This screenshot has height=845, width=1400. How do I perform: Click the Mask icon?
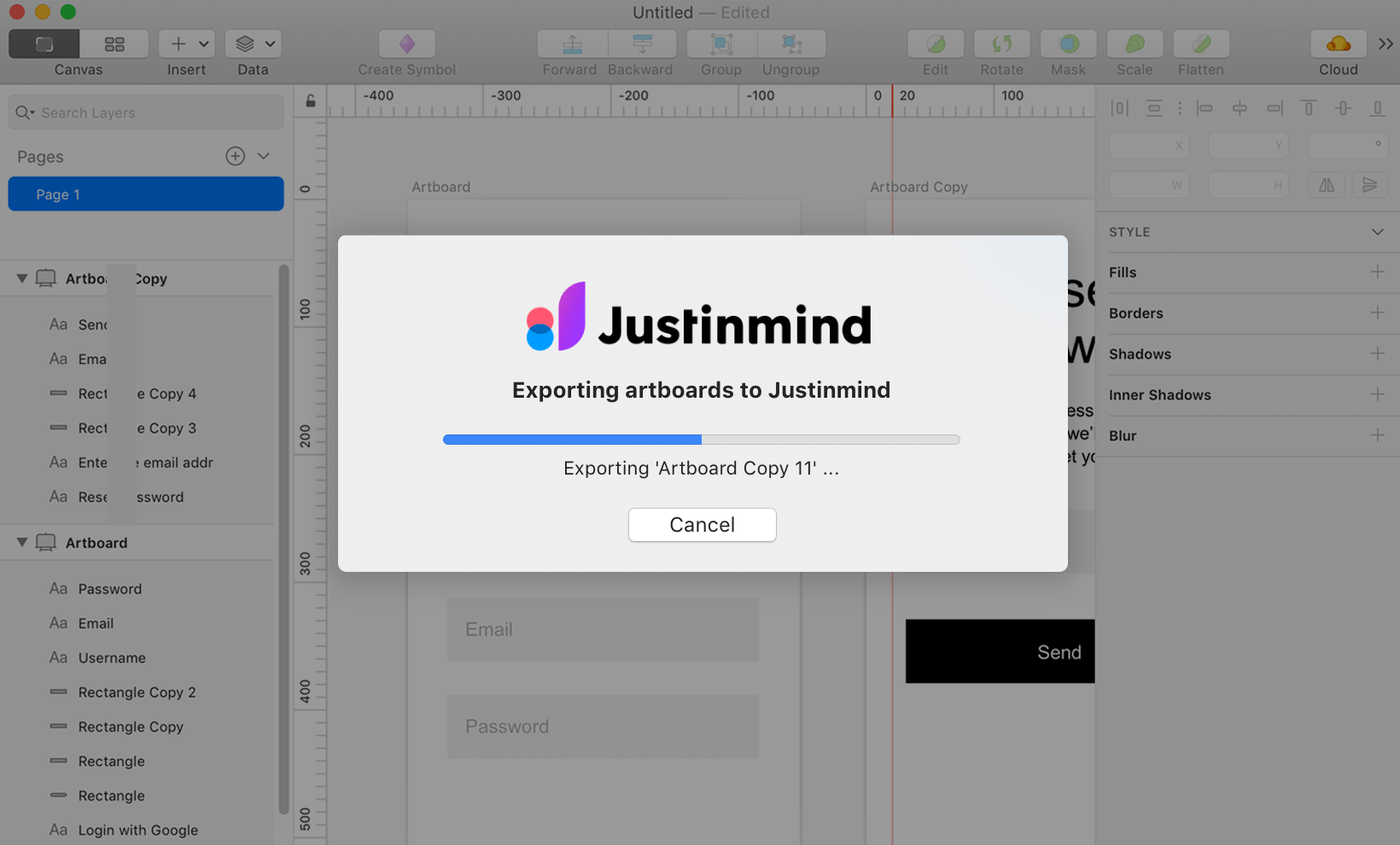click(1069, 44)
